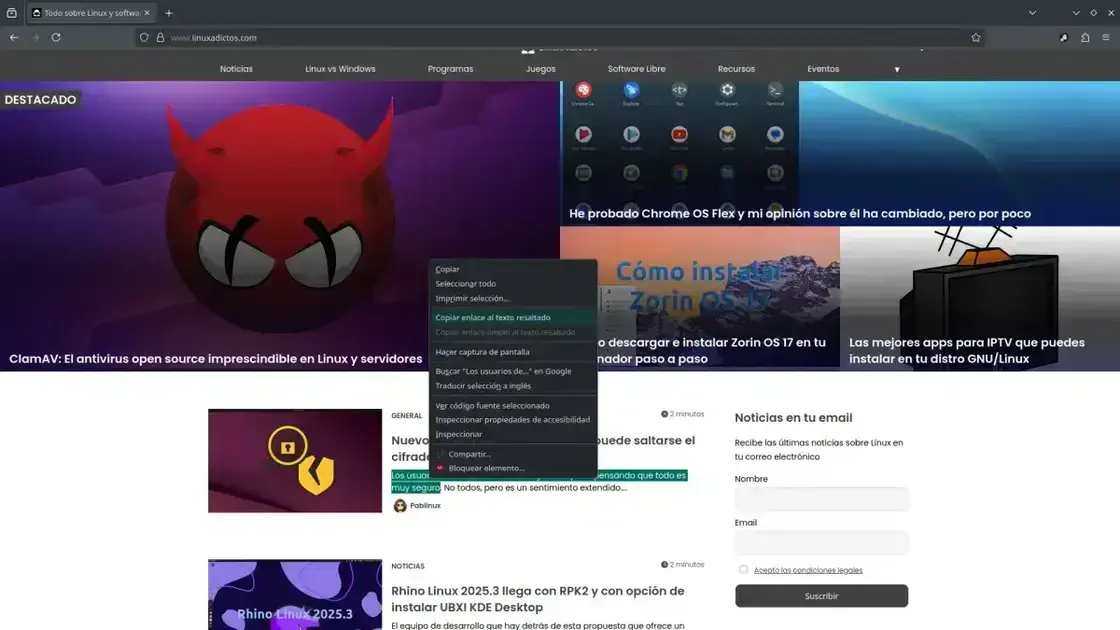The width and height of the screenshot is (1120, 630).
Task: Open a new tab with the plus button
Action: coord(169,13)
